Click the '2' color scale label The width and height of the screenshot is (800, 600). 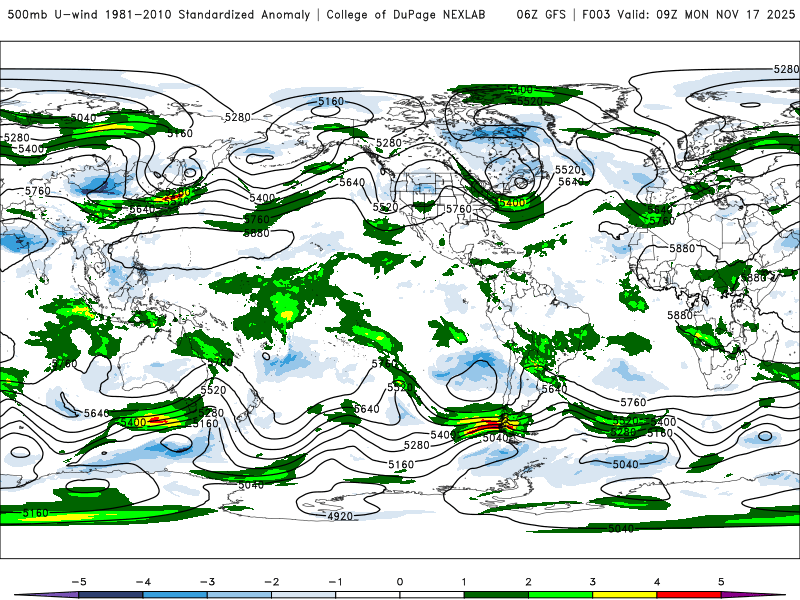(529, 582)
